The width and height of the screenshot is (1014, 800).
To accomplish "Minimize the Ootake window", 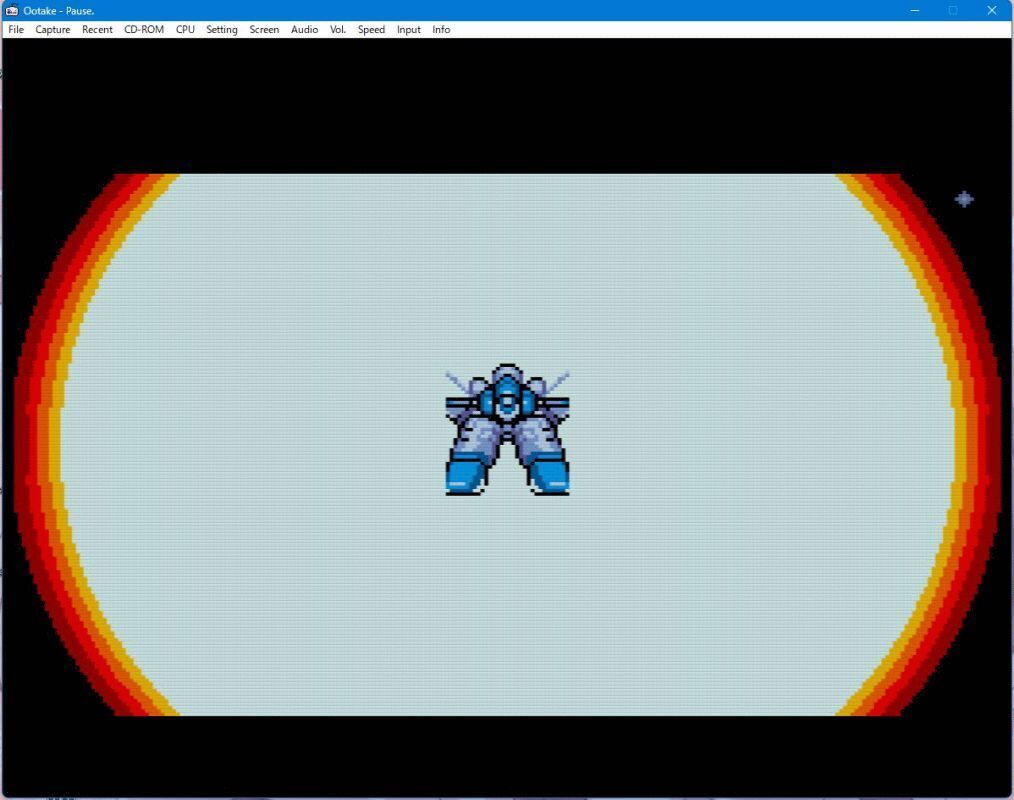I will pos(915,10).
